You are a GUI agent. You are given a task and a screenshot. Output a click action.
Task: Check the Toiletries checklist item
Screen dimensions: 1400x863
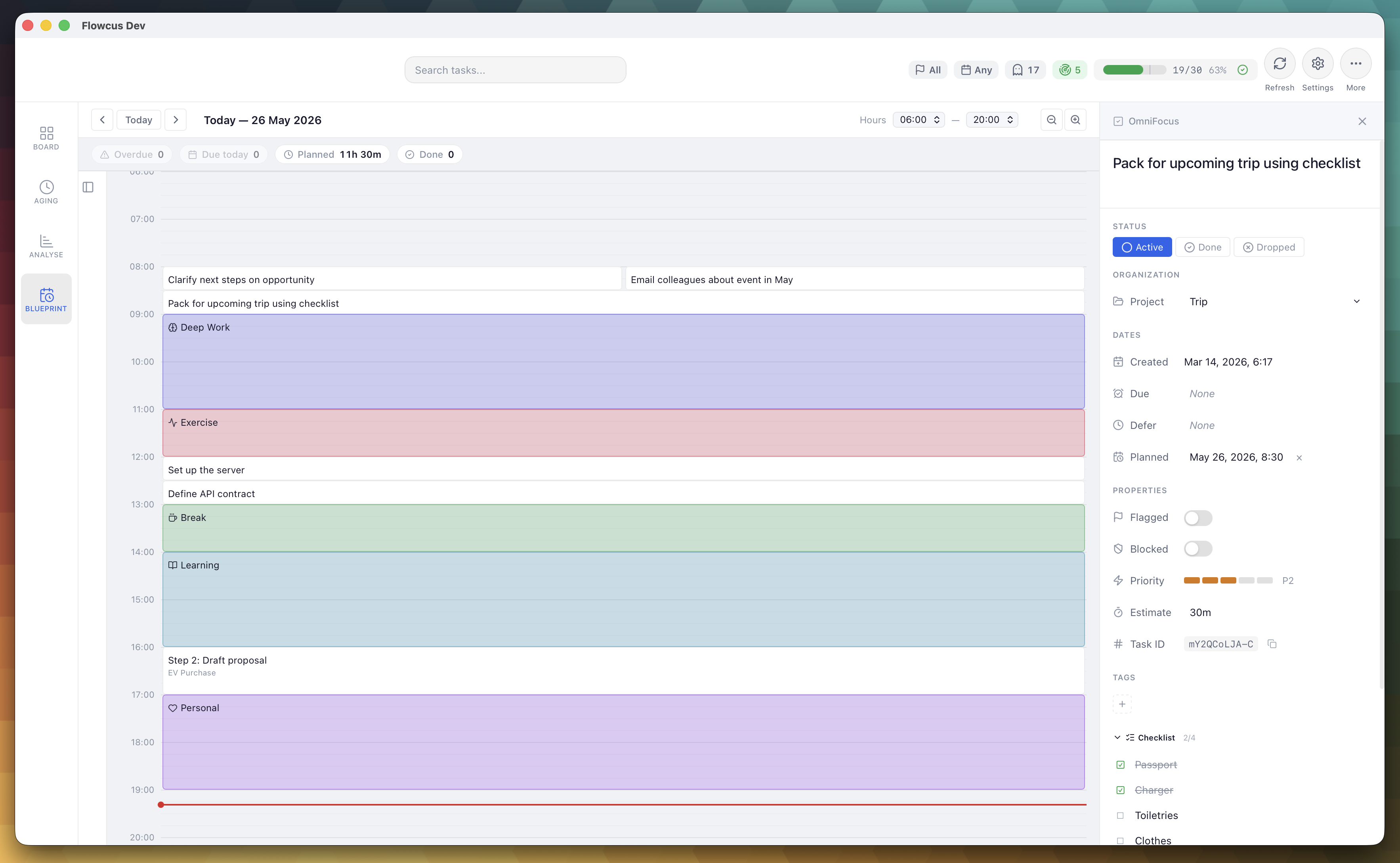click(x=1120, y=815)
